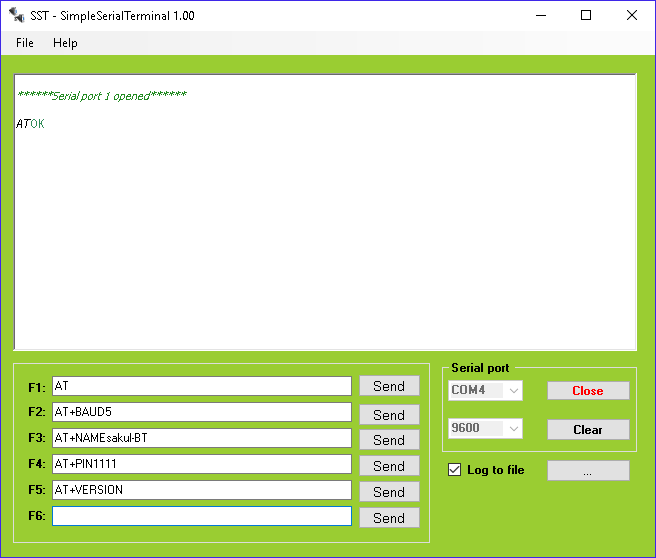
Task: Send the F5 AT+VERSION command
Action: click(x=389, y=491)
